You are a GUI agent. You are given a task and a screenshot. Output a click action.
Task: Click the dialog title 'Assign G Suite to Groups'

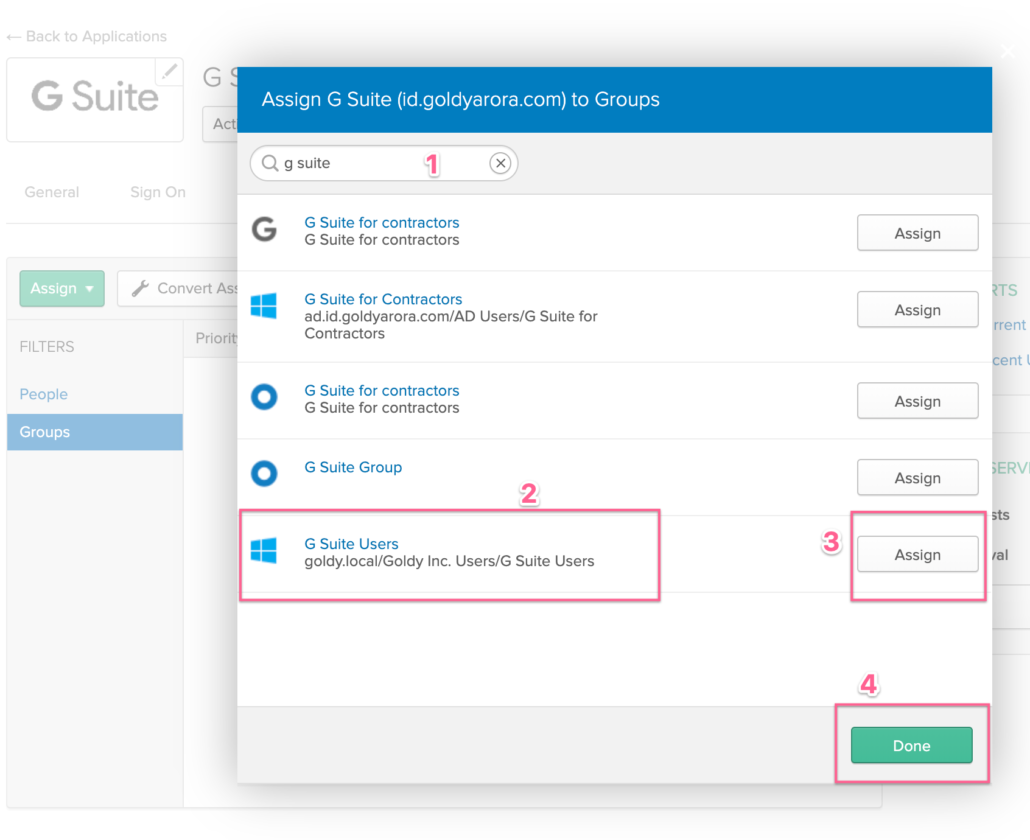(x=460, y=99)
